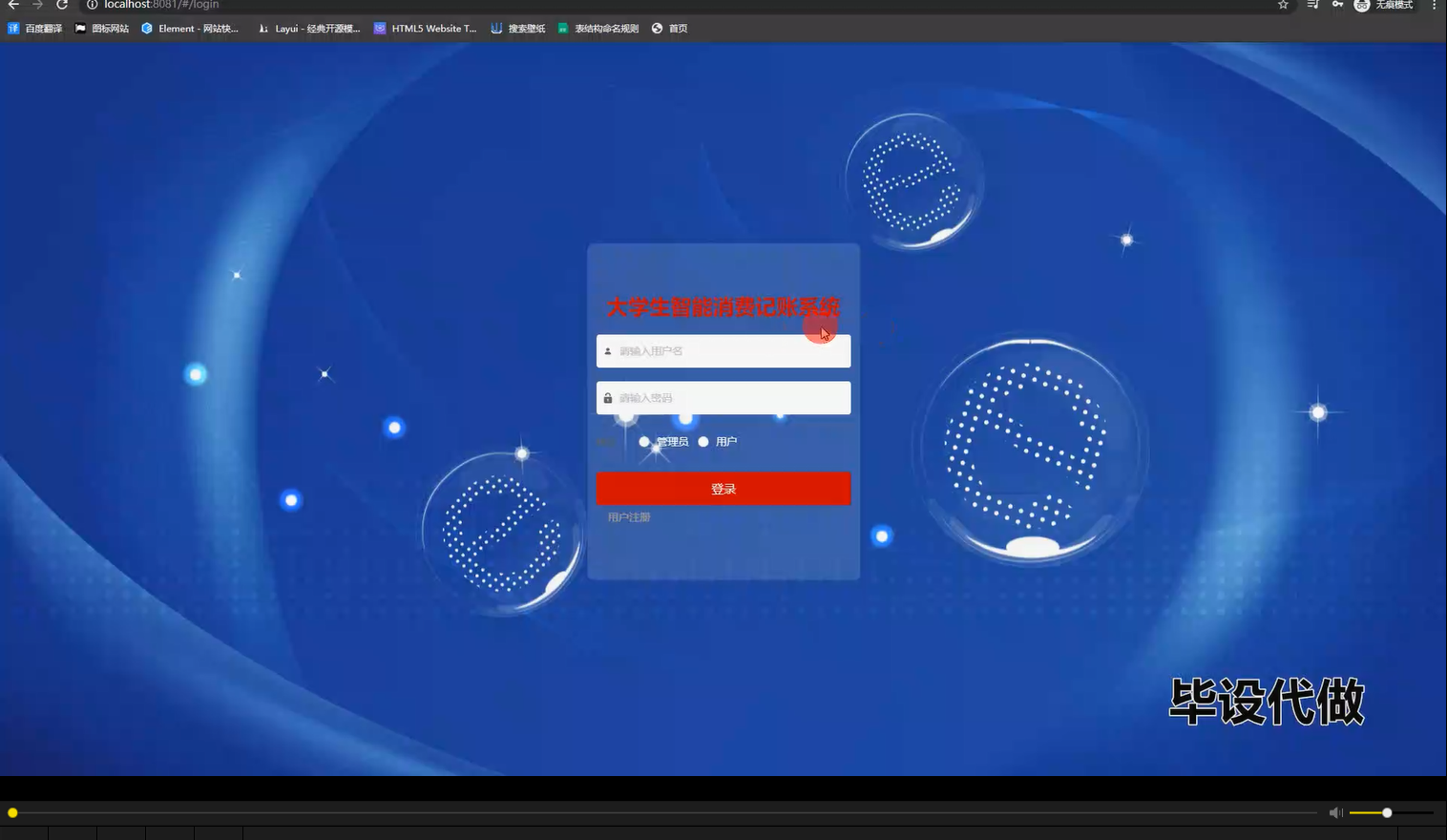Image resolution: width=1447 pixels, height=840 pixels.
Task: View site info icon beside localhost URL
Action: pos(93,5)
